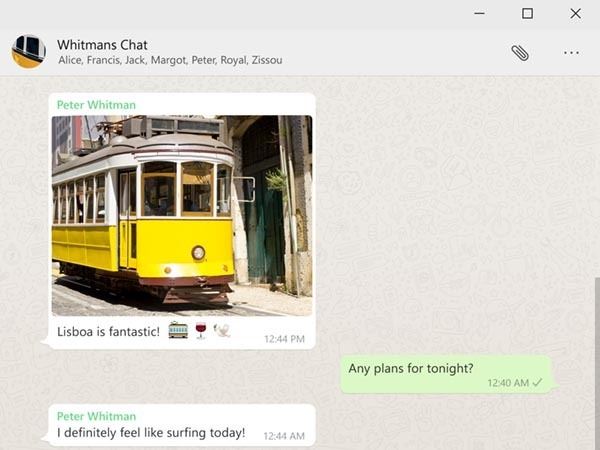Open the attachment paperclip menu
The image size is (600, 450).
point(520,53)
